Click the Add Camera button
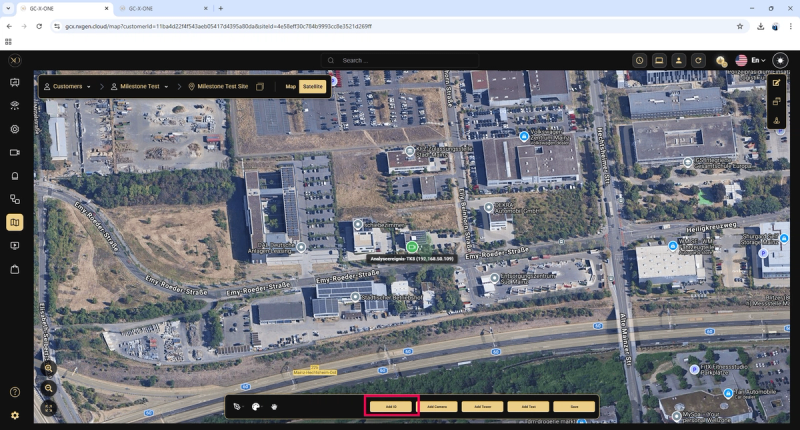 437,407
